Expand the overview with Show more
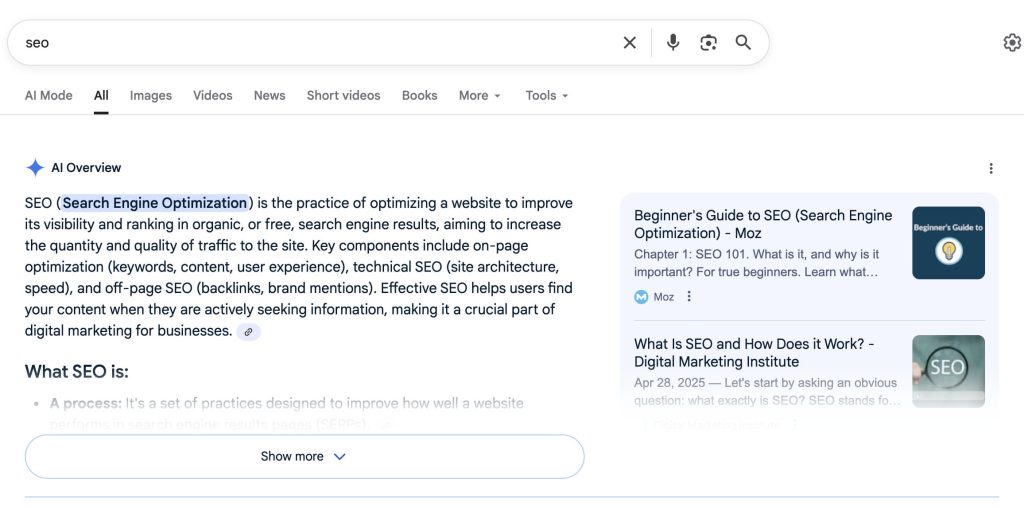This screenshot has height=508, width=1024. coord(304,456)
